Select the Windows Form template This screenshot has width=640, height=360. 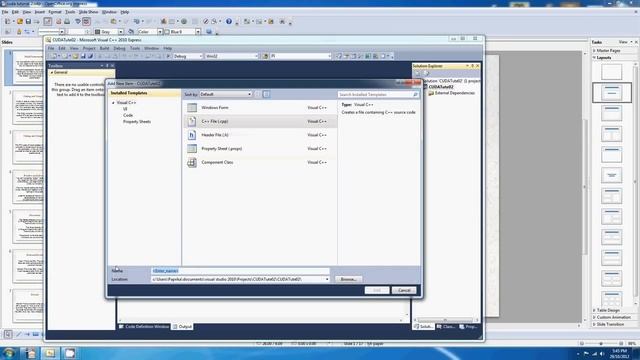pos(260,108)
